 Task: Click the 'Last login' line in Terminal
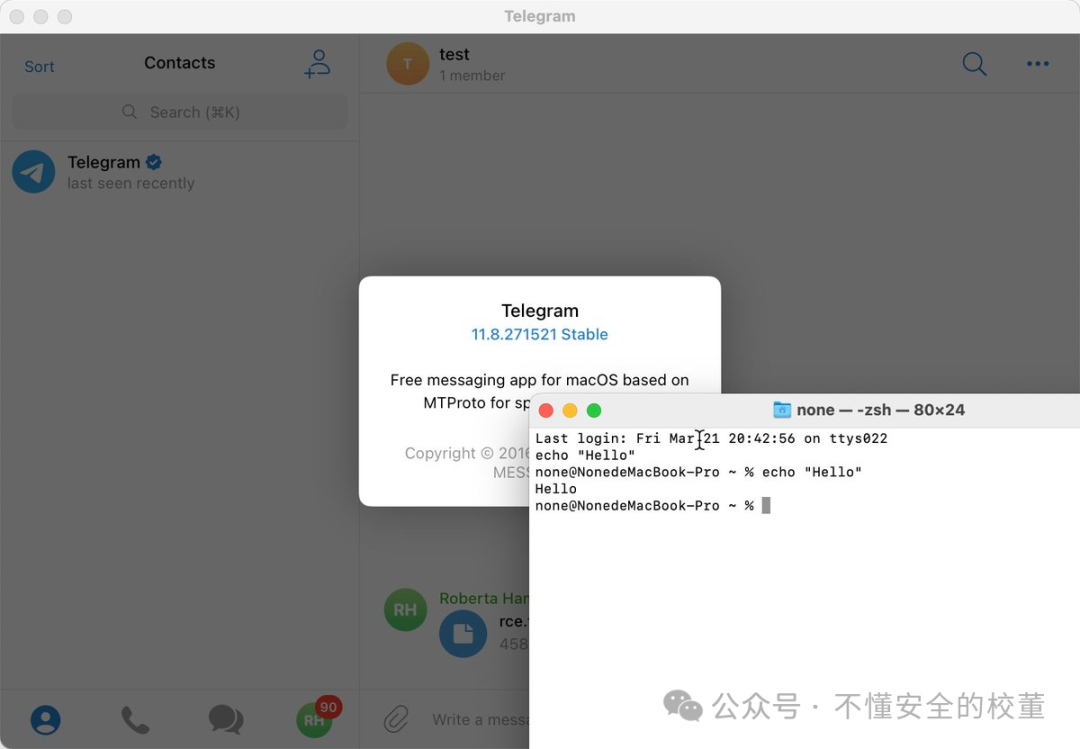pyautogui.click(x=711, y=438)
